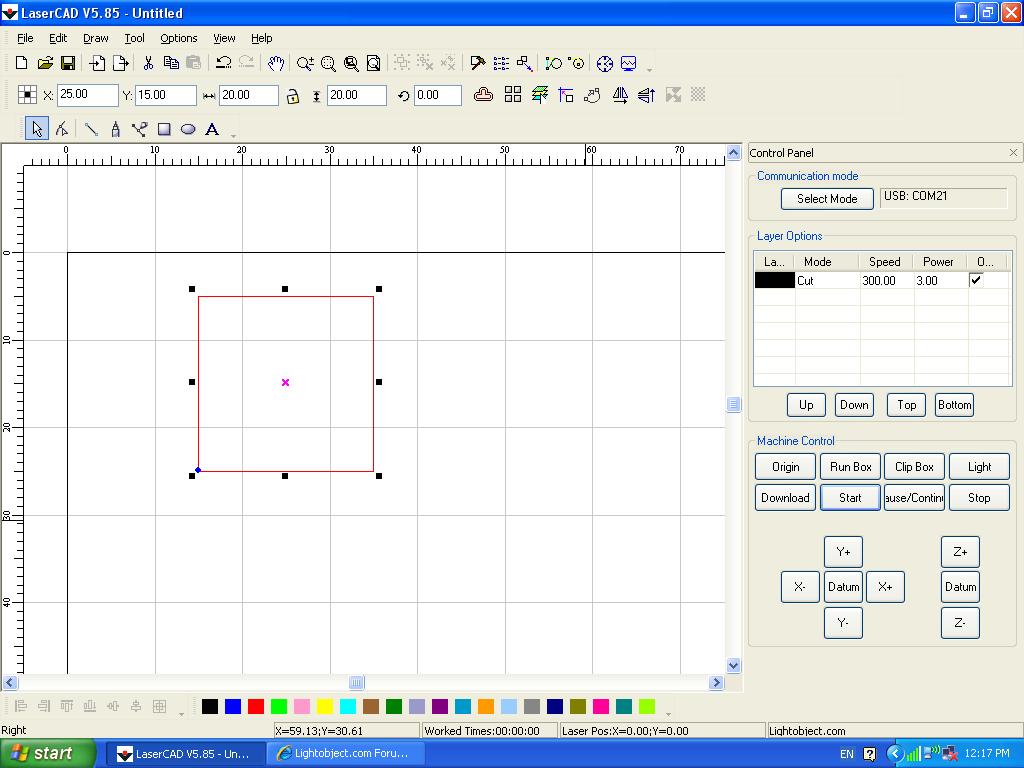Viewport: 1024px width, 768px height.
Task: Expand the color palette toolbar options arrow
Action: (668, 713)
